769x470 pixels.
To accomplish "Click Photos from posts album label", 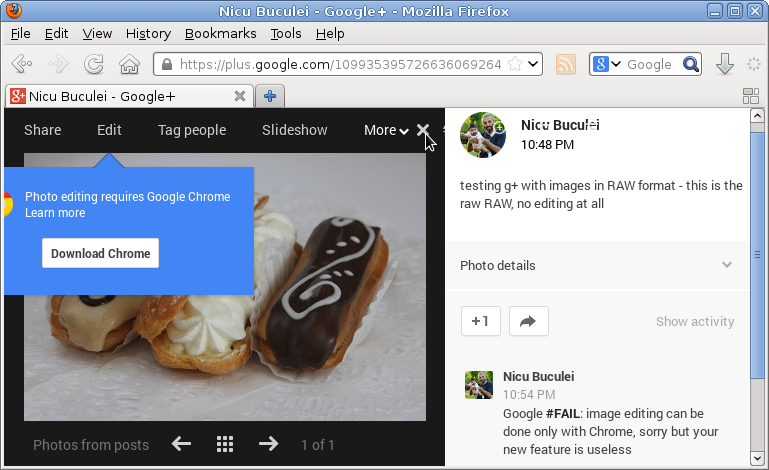I will click(x=91, y=445).
